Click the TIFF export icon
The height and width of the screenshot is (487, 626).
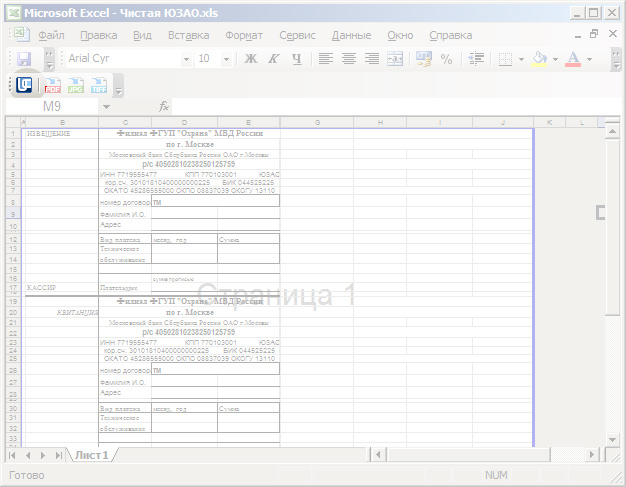coord(99,86)
